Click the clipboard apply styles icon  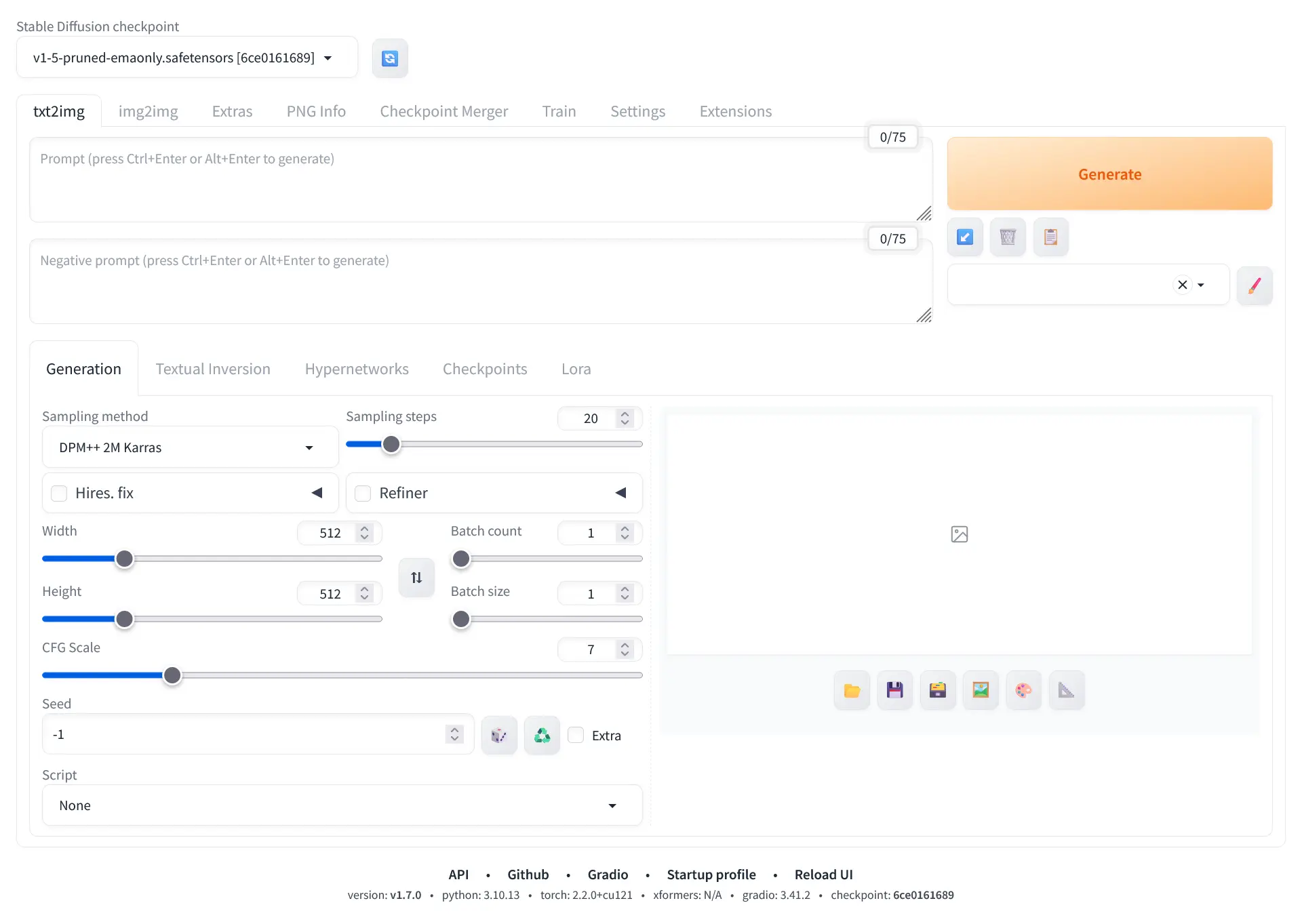(1051, 237)
